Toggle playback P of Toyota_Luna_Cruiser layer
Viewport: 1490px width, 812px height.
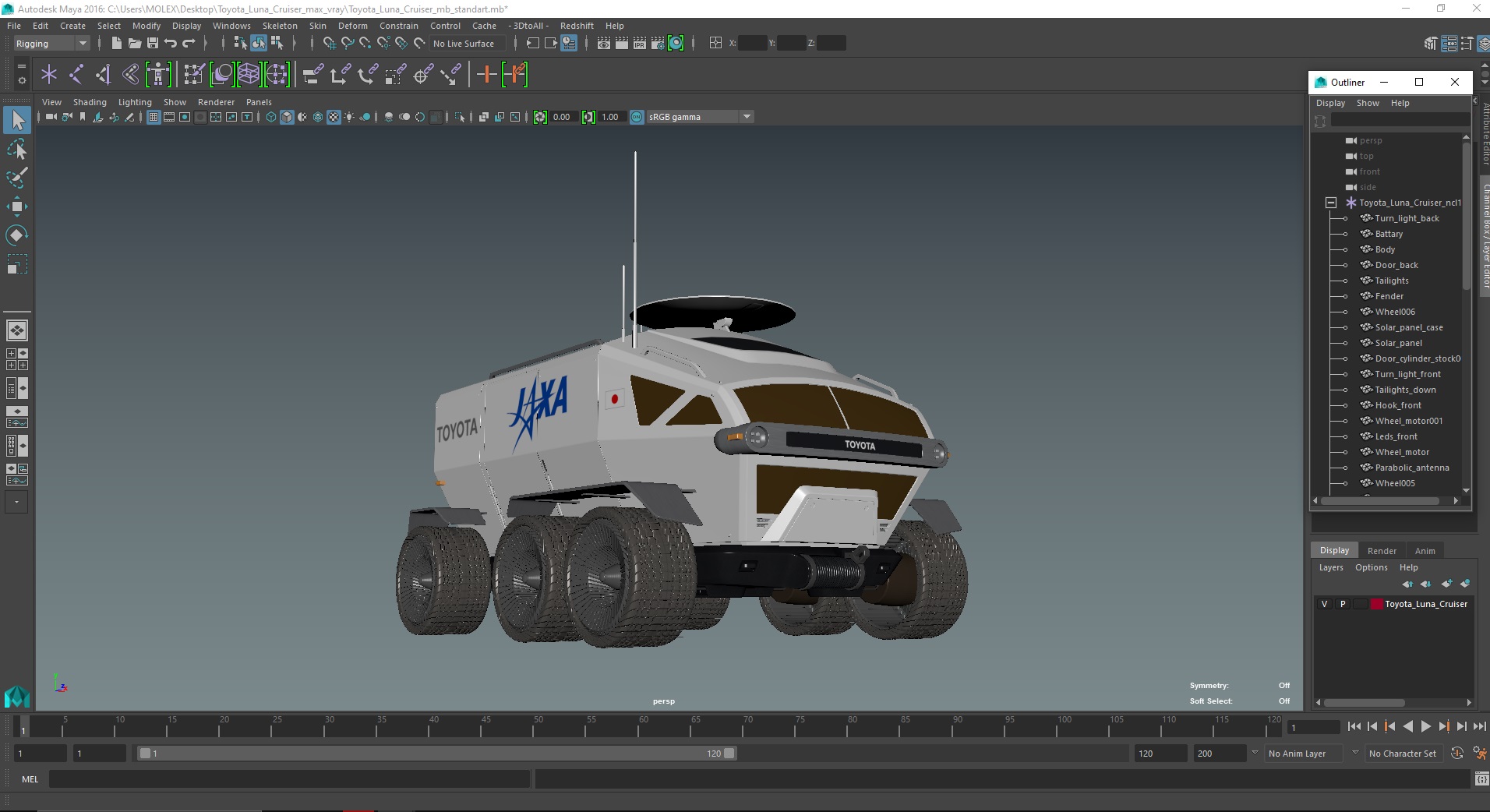(x=1343, y=604)
